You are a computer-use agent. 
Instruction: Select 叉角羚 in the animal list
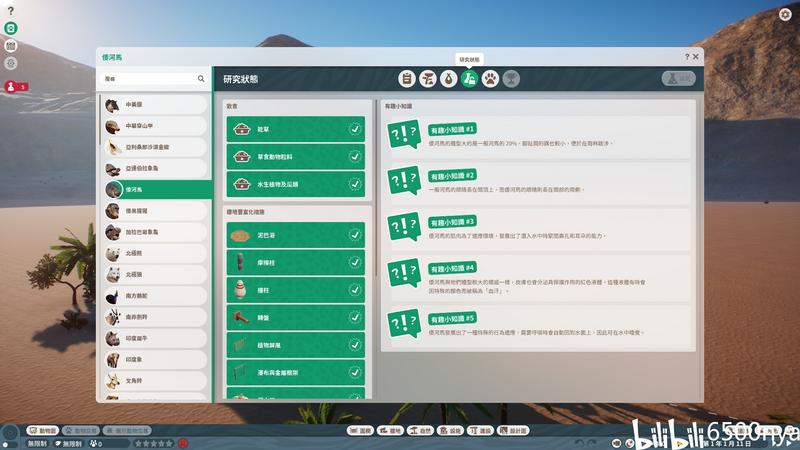pos(156,381)
